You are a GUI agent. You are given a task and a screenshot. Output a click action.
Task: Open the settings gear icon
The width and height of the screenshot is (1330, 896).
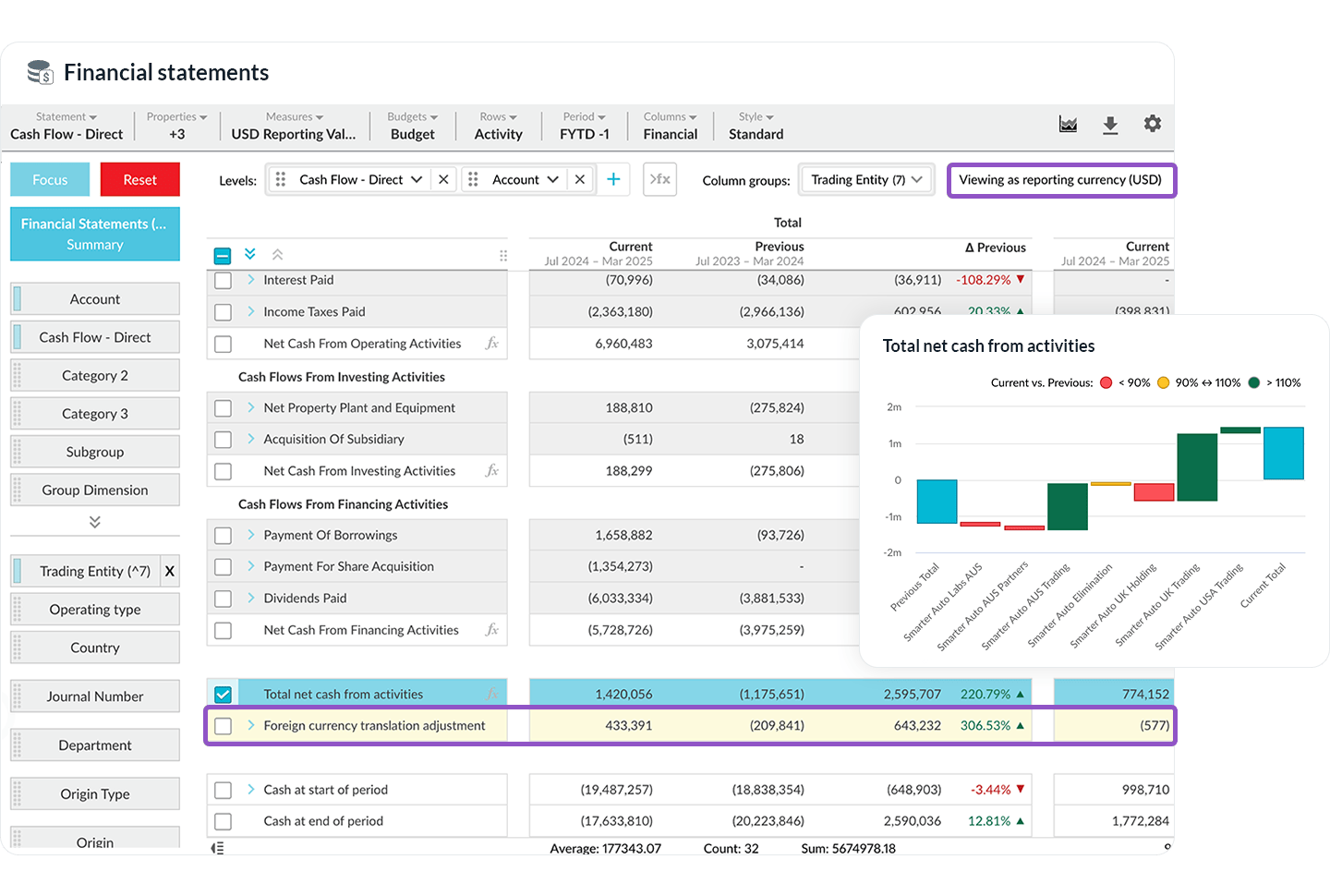coord(1153,124)
